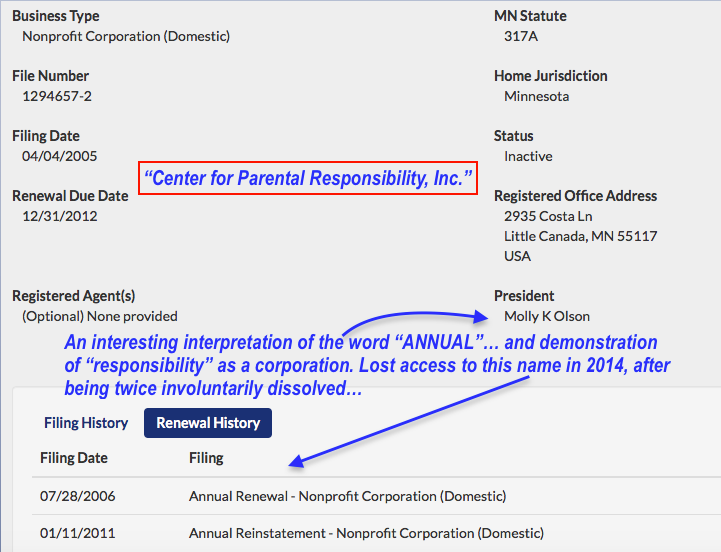The width and height of the screenshot is (721, 552).
Task: Click the Center for Parental Responsibility name box
Action: [x=308, y=179]
